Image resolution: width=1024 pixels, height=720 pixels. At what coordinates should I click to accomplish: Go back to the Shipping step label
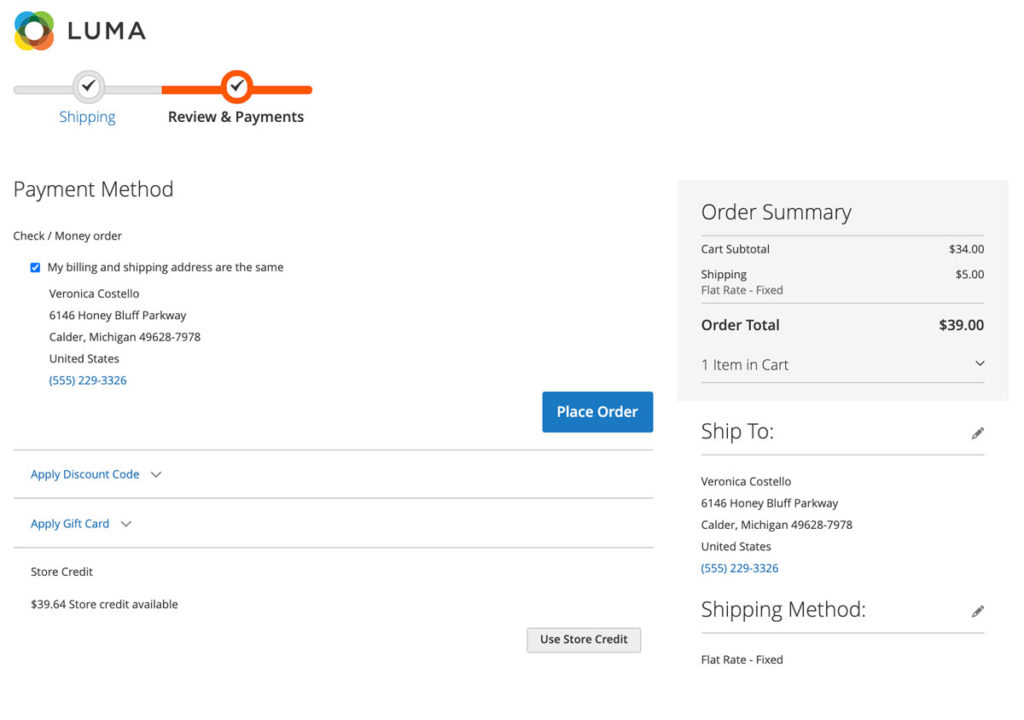click(x=87, y=117)
